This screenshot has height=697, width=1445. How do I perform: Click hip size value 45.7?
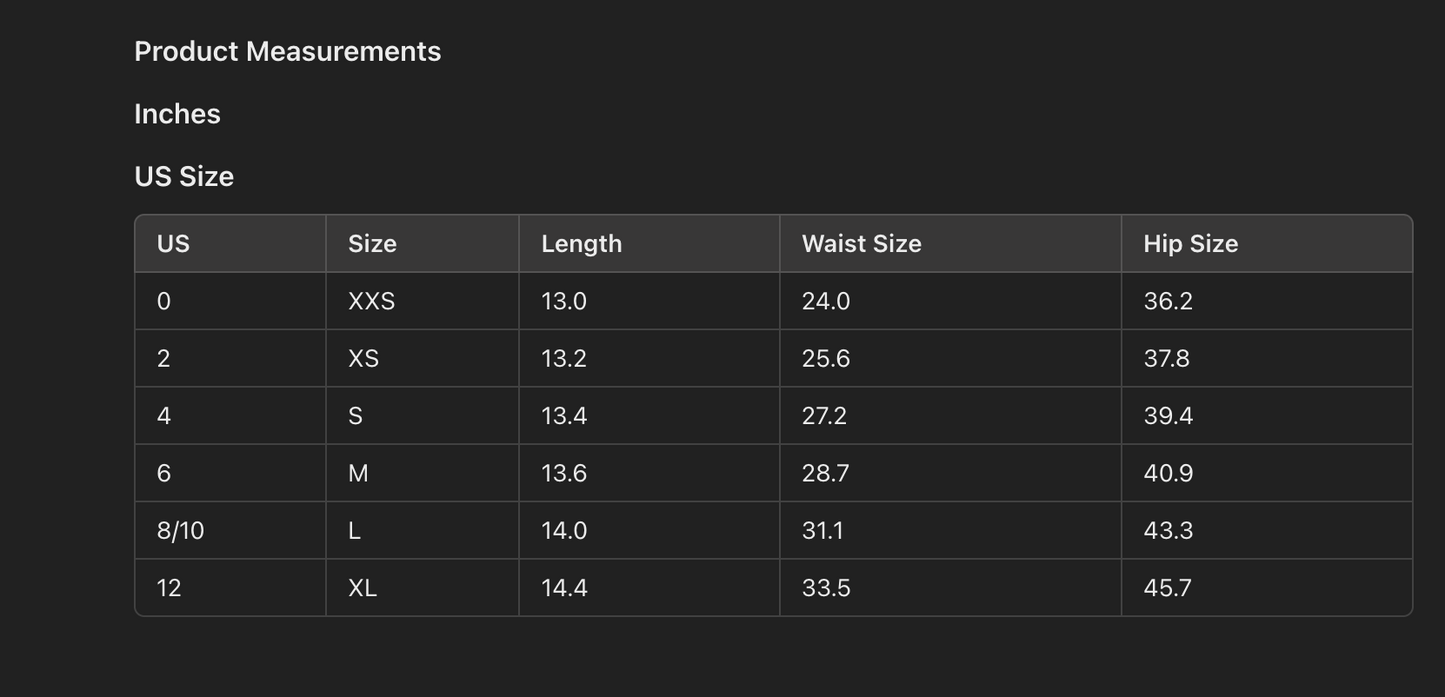[1167, 588]
